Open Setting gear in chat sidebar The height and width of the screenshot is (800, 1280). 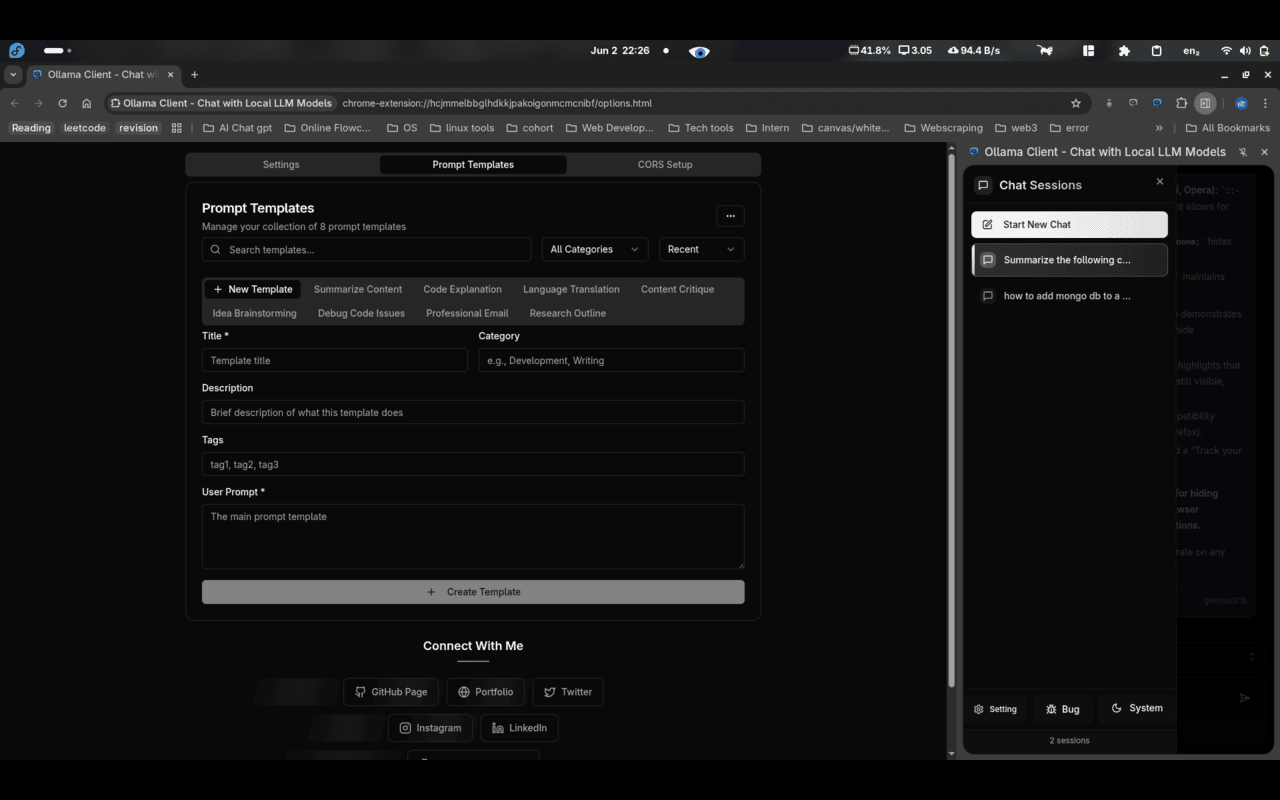[x=995, y=709]
